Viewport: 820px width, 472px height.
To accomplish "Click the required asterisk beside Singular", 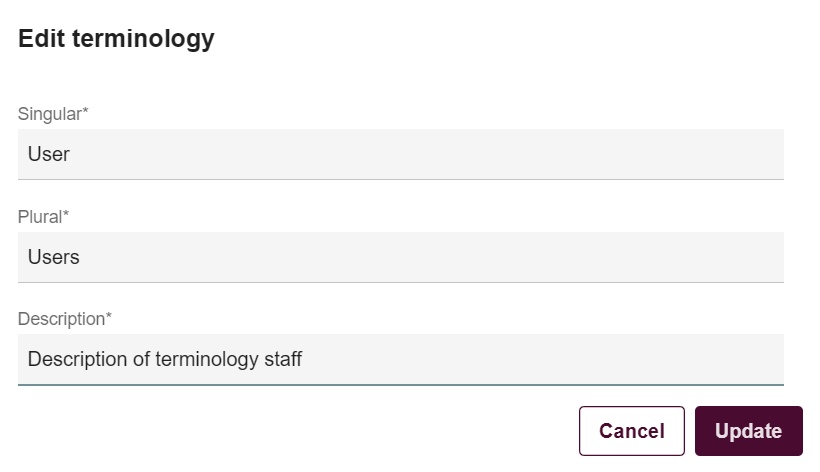I will tap(85, 112).
